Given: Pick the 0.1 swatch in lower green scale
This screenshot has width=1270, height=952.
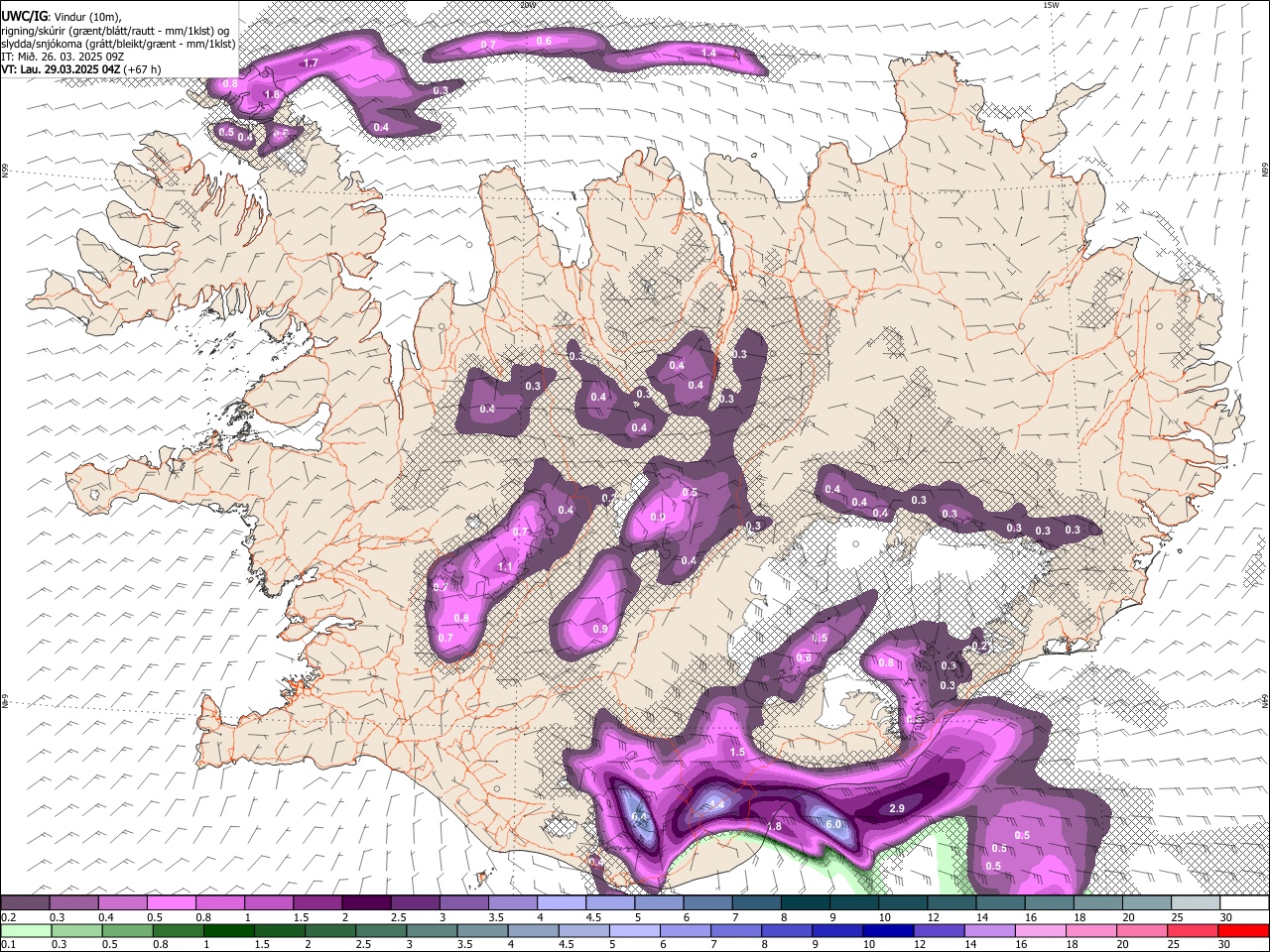Looking at the screenshot, I should point(25,930).
